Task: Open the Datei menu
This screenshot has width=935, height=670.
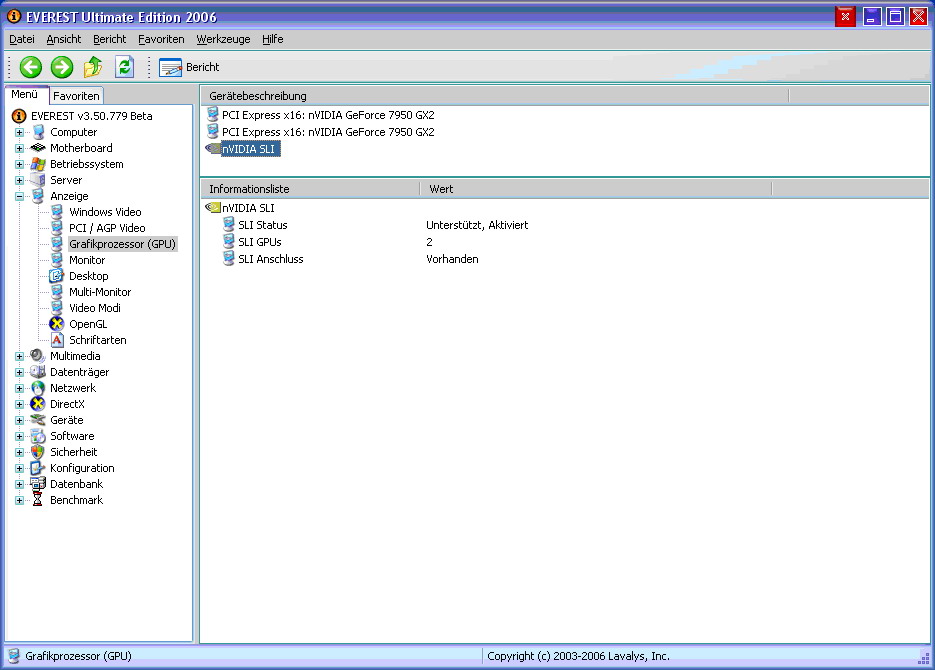Action: tap(22, 39)
